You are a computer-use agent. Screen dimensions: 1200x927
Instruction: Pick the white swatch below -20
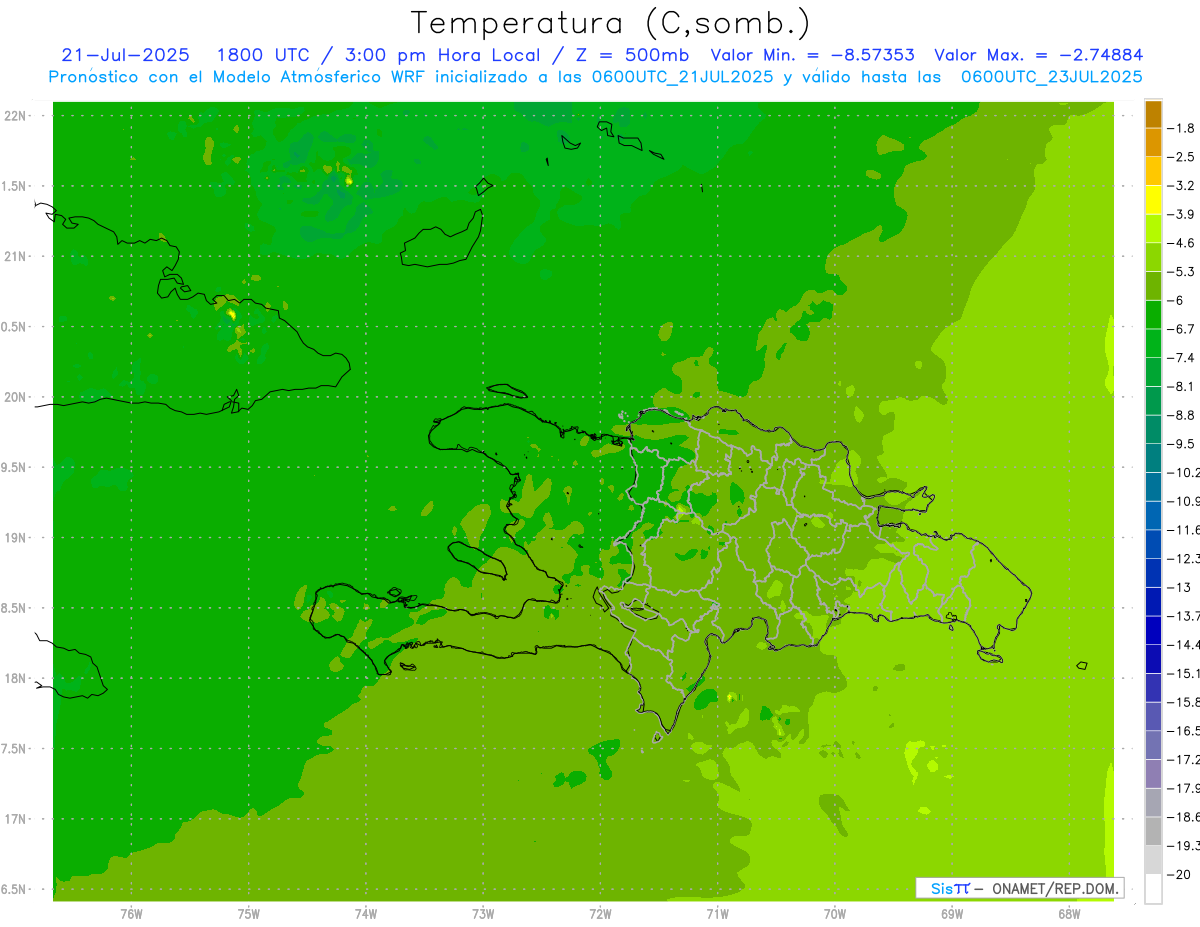pos(1153,888)
